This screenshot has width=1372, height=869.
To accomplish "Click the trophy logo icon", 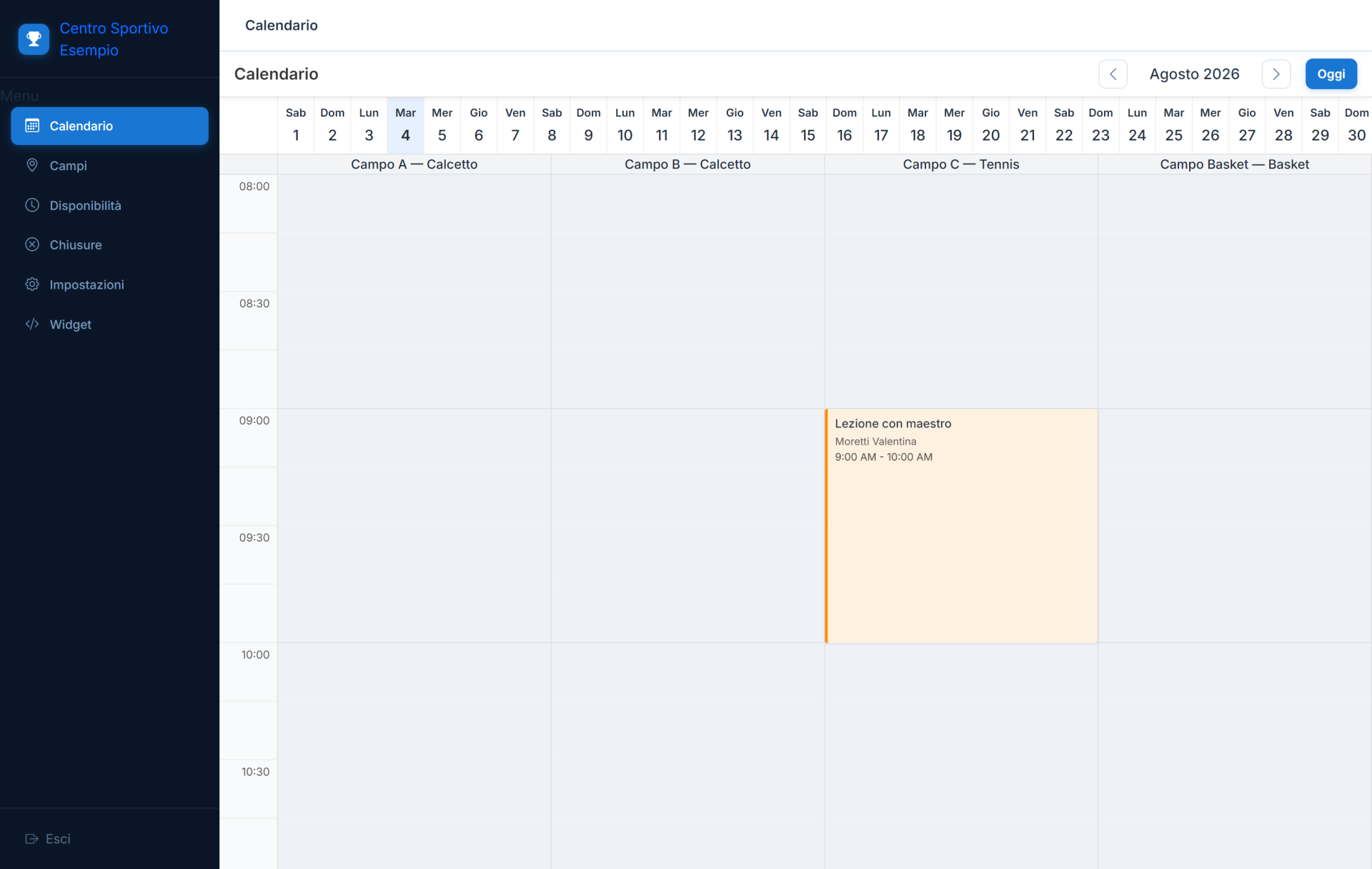I will tap(34, 39).
